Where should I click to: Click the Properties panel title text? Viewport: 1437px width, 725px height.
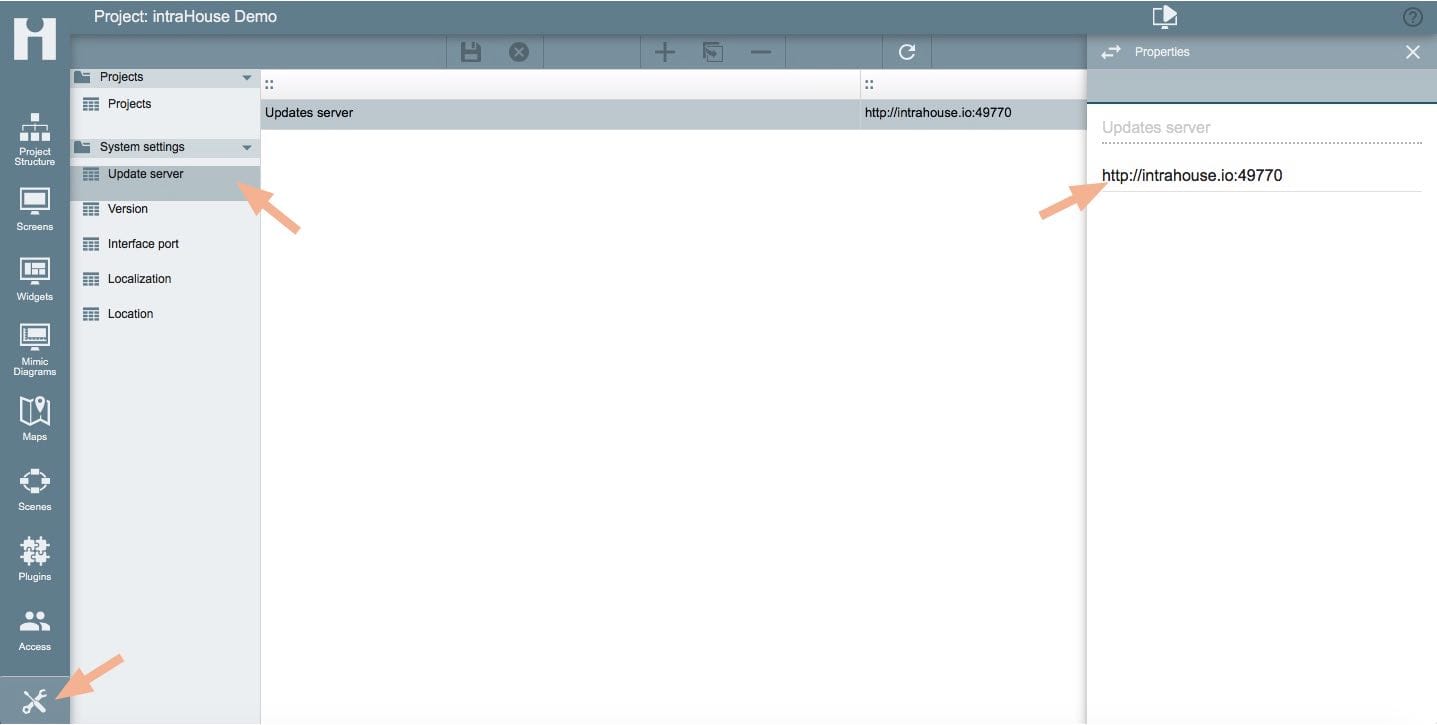click(1162, 52)
